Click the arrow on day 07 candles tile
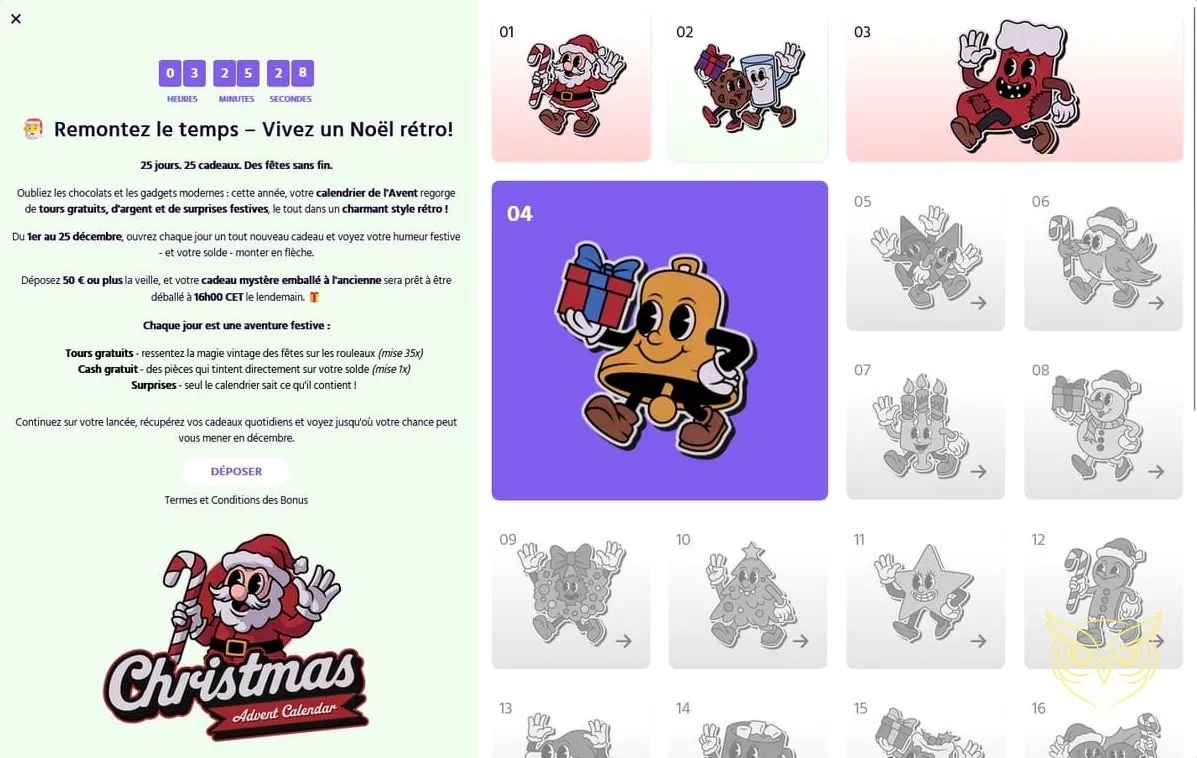 click(x=979, y=472)
